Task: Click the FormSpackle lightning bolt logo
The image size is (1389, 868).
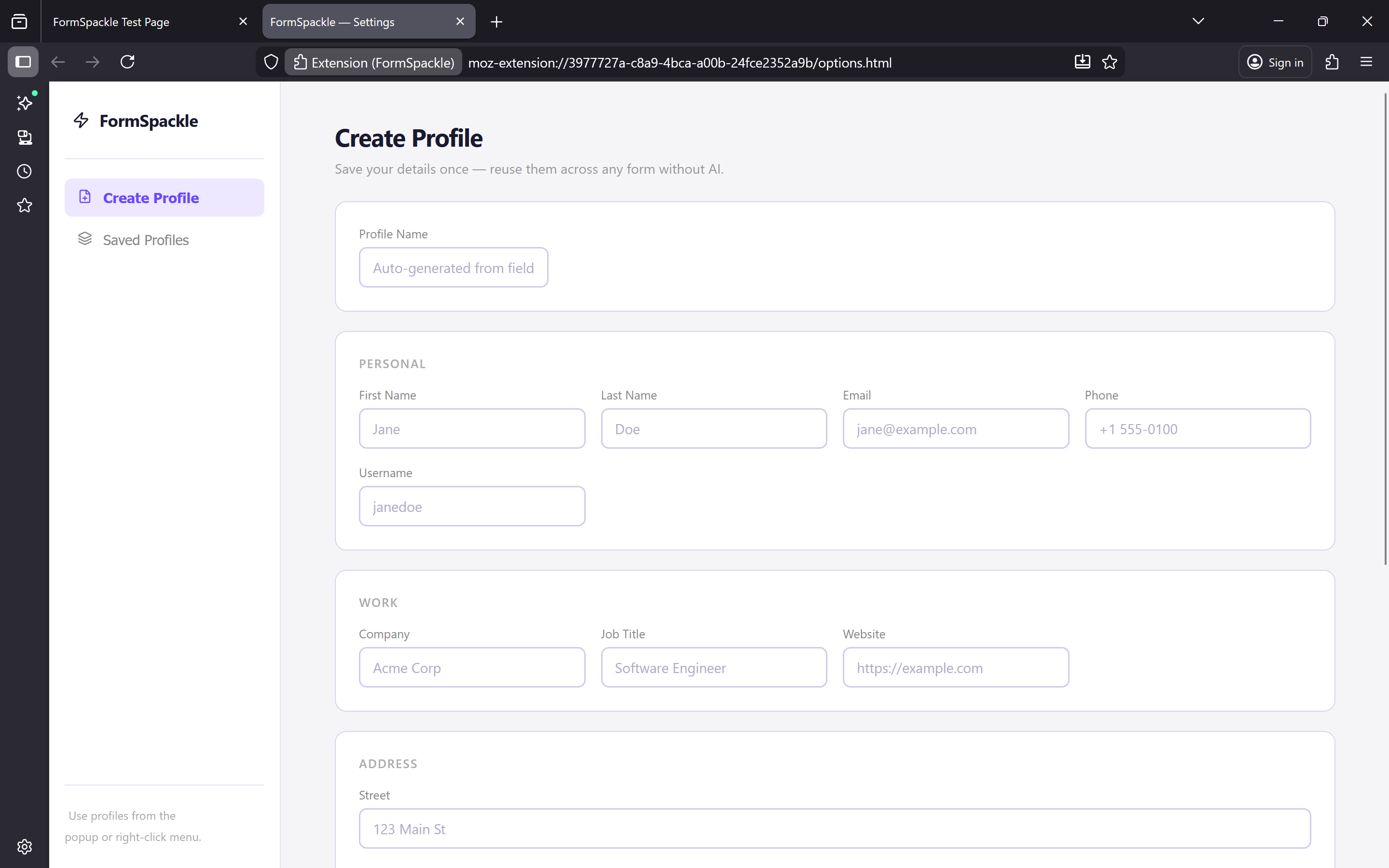Action: click(81, 120)
